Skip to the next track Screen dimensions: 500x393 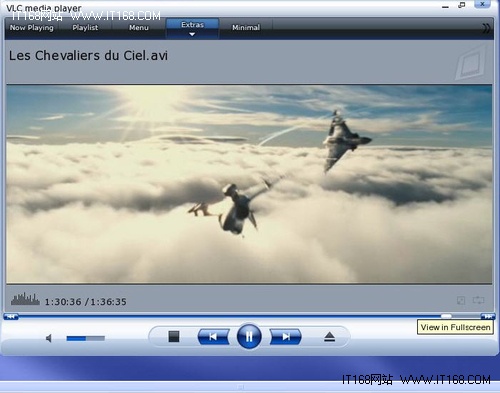click(285, 337)
